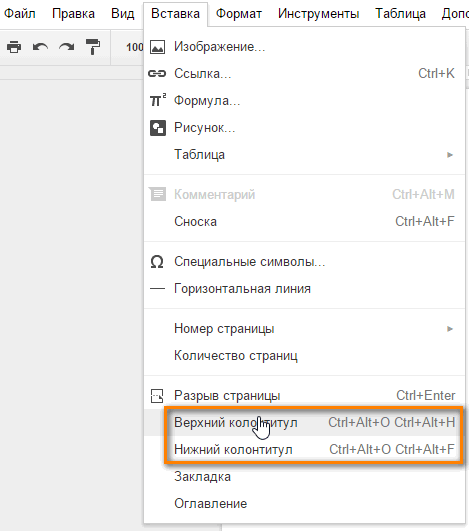Click the omega special symbols icon
Viewport: 469px width, 531px height.
pos(157,262)
